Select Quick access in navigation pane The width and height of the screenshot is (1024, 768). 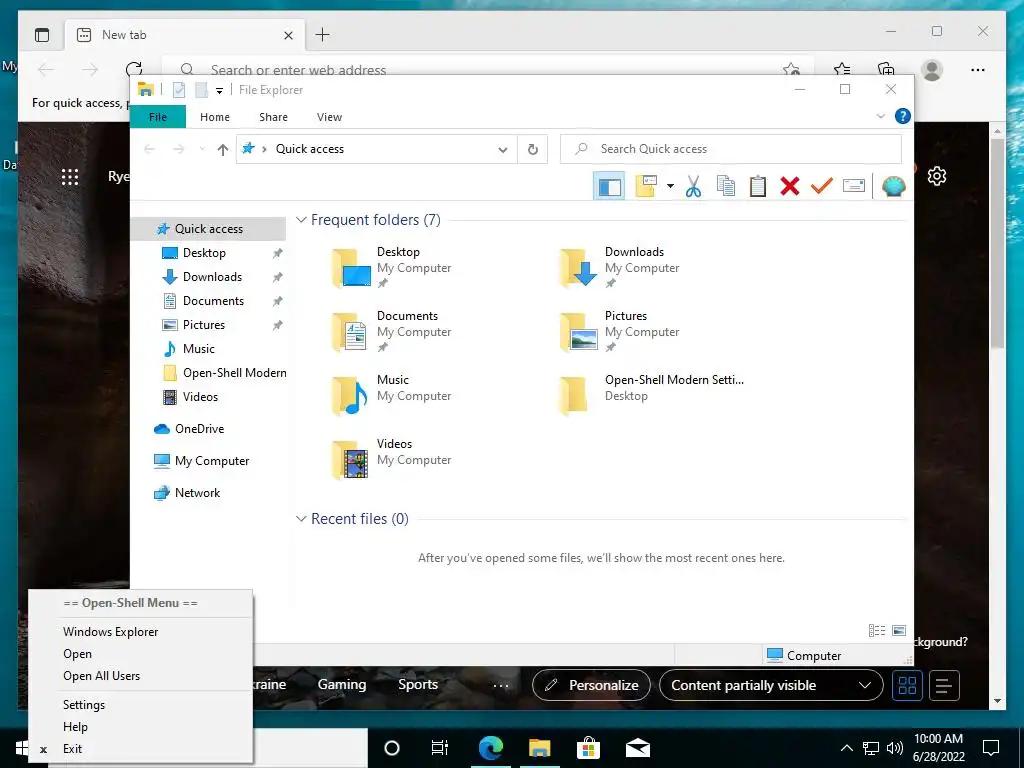(x=208, y=229)
